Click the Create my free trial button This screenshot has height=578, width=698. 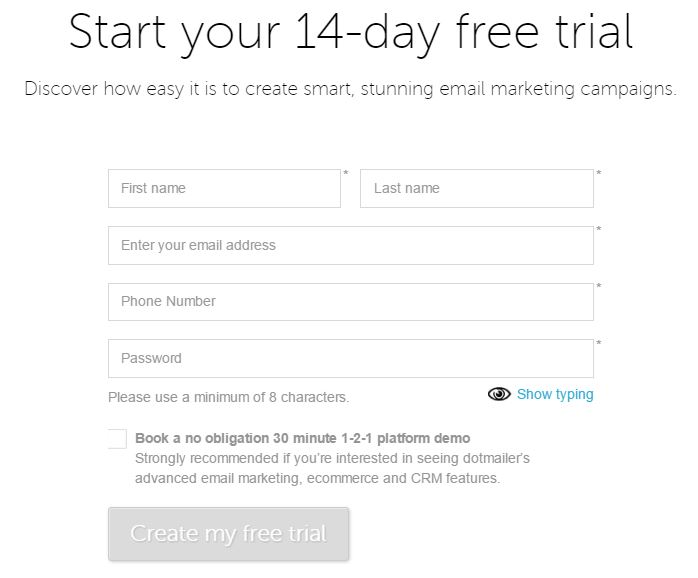click(x=228, y=533)
